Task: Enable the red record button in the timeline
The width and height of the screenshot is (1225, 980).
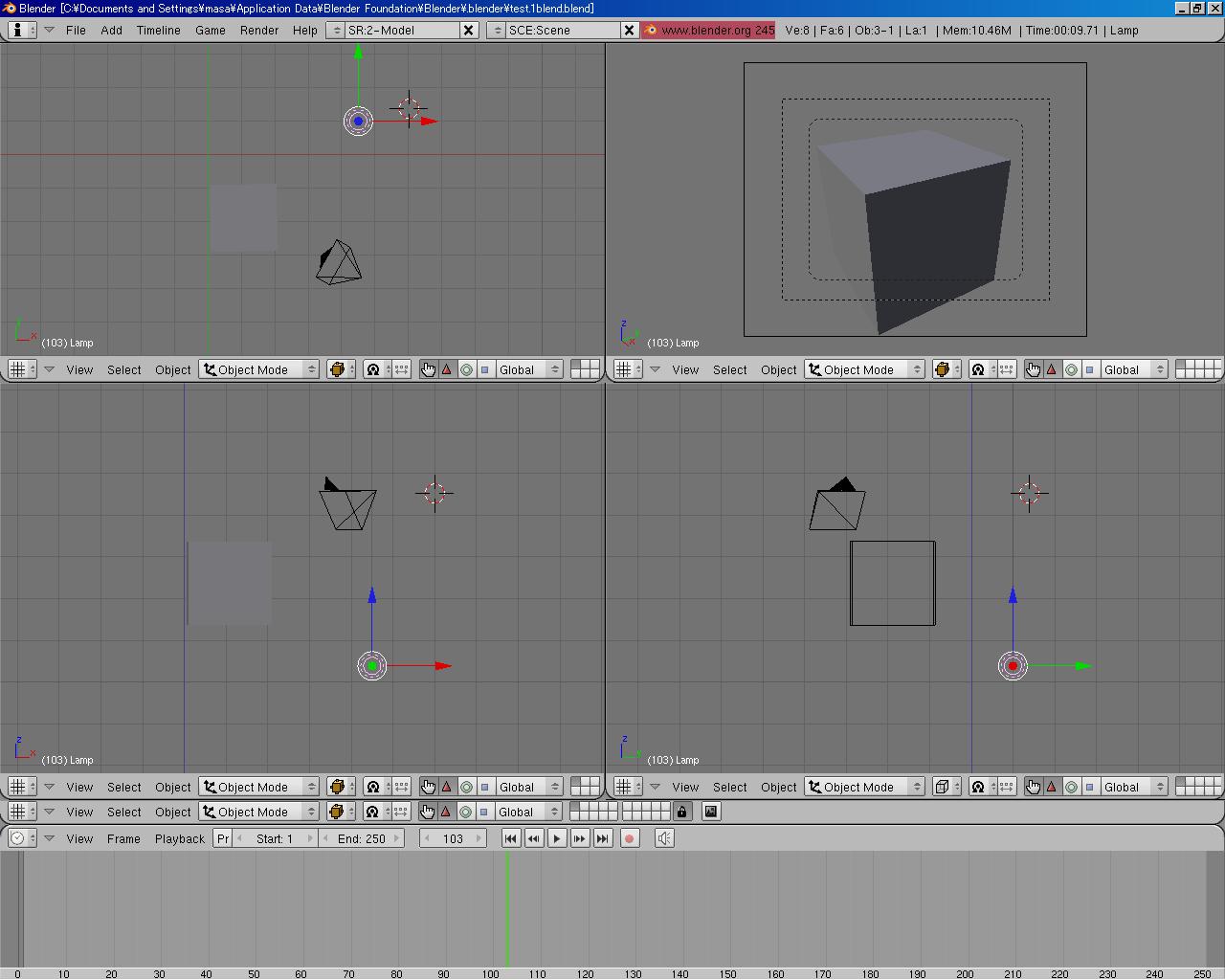Action: 630,838
